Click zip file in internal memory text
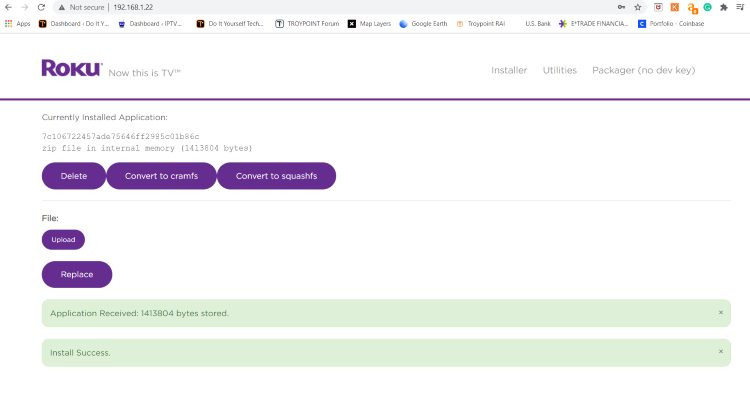This screenshot has height=399, width=750. tap(147, 148)
